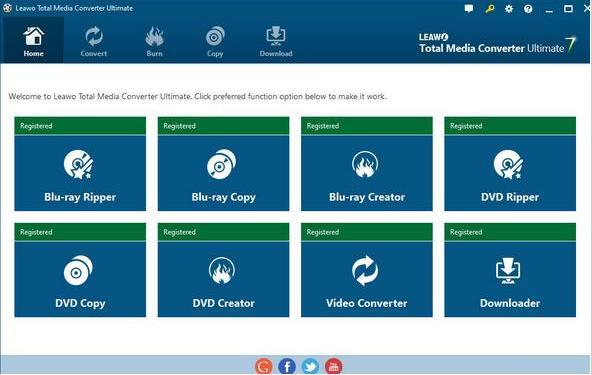Open the Twitter page icon
The image size is (592, 375).
coord(310,366)
